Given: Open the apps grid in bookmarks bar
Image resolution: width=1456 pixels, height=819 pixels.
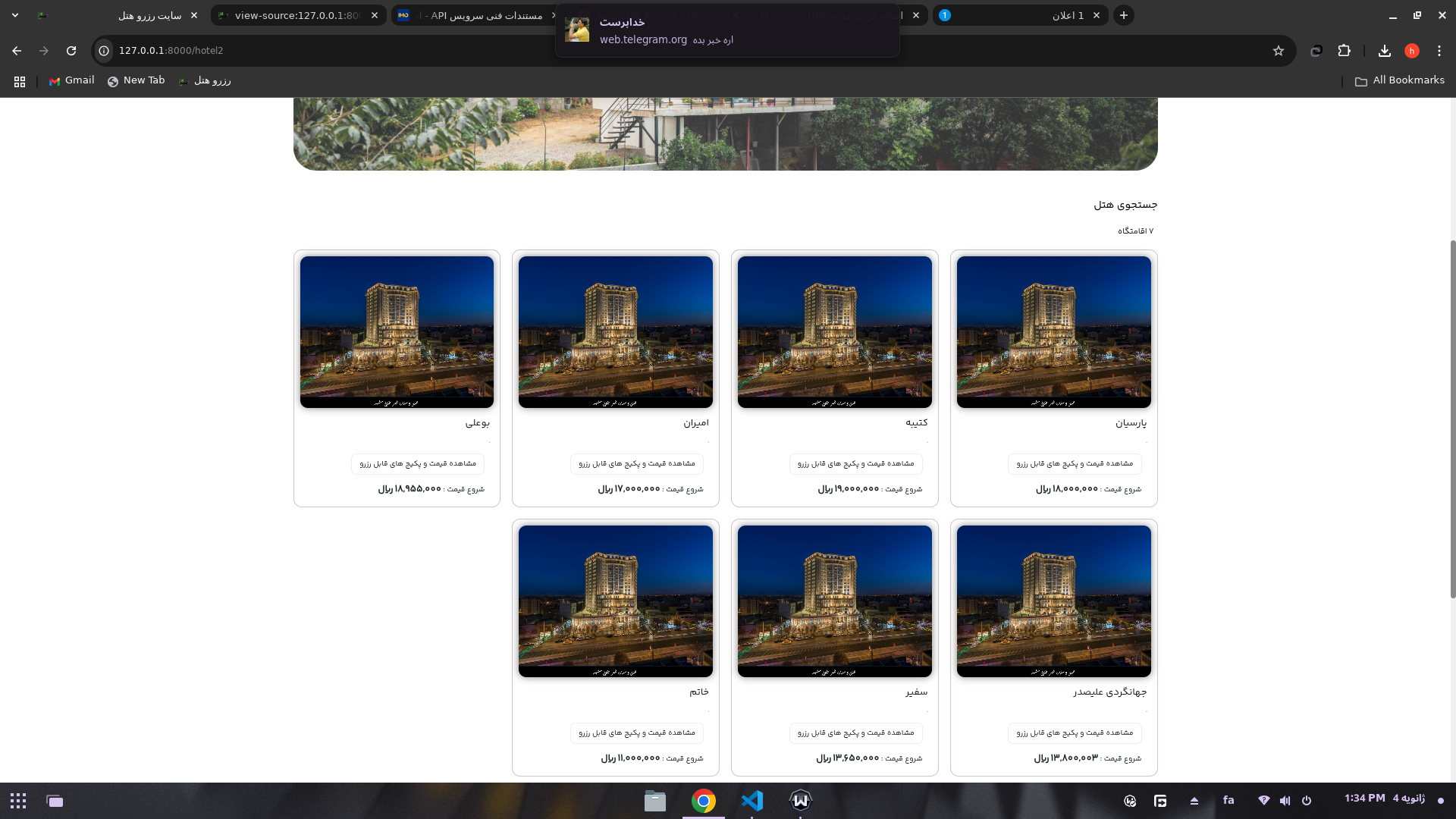Looking at the screenshot, I should pos(20,81).
